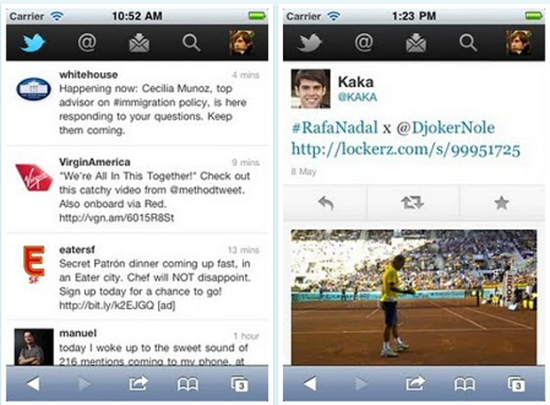Viewport: 550px width, 405px height.
Task: View the tennis match photo
Action: (x=414, y=297)
